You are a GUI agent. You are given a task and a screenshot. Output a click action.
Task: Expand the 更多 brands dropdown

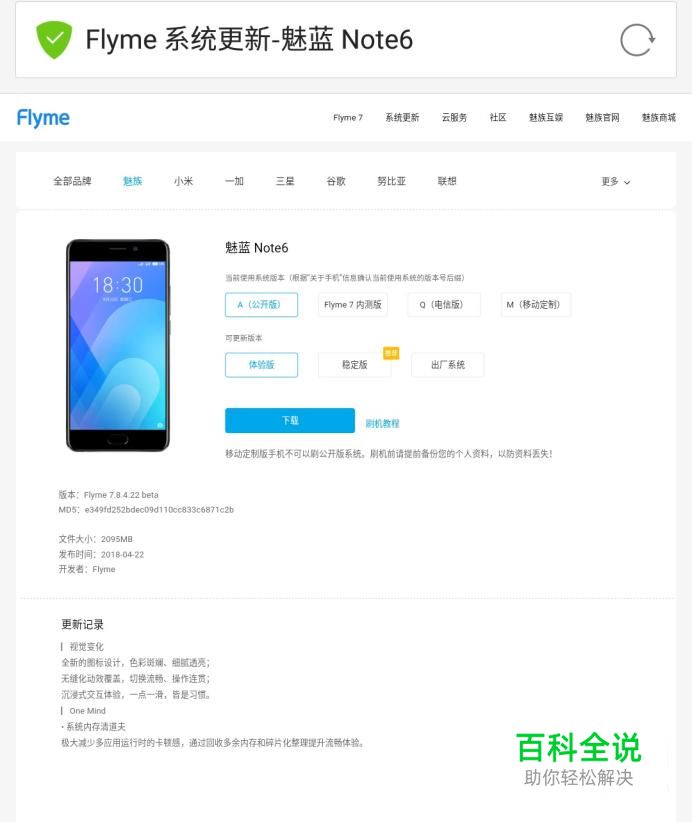(615, 181)
